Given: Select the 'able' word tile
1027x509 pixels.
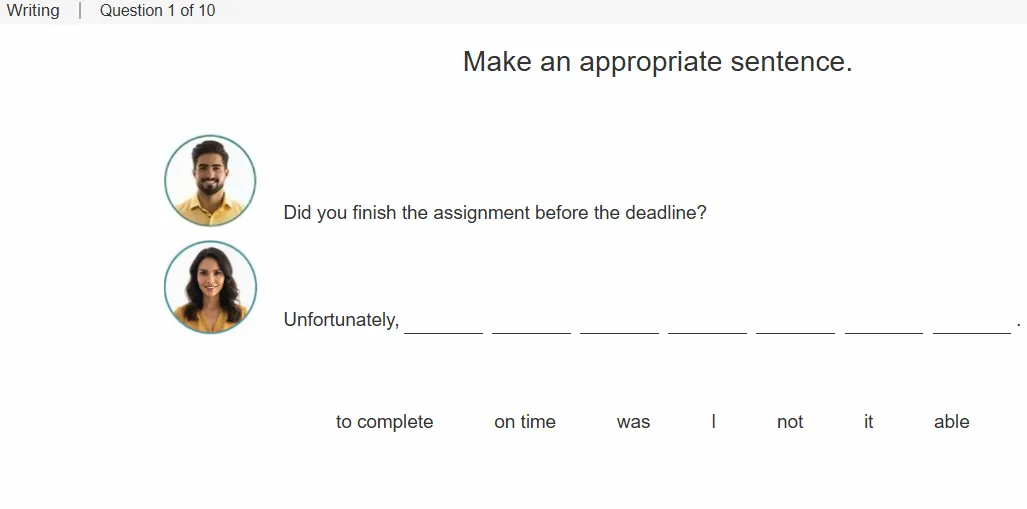Looking at the screenshot, I should point(952,422).
